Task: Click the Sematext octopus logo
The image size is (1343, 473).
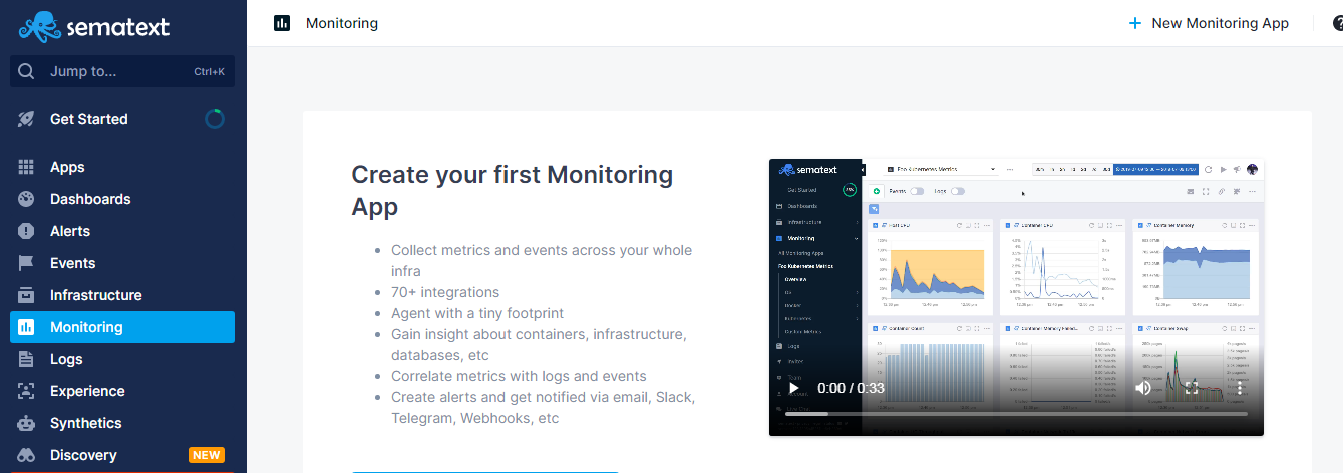Action: point(39,27)
